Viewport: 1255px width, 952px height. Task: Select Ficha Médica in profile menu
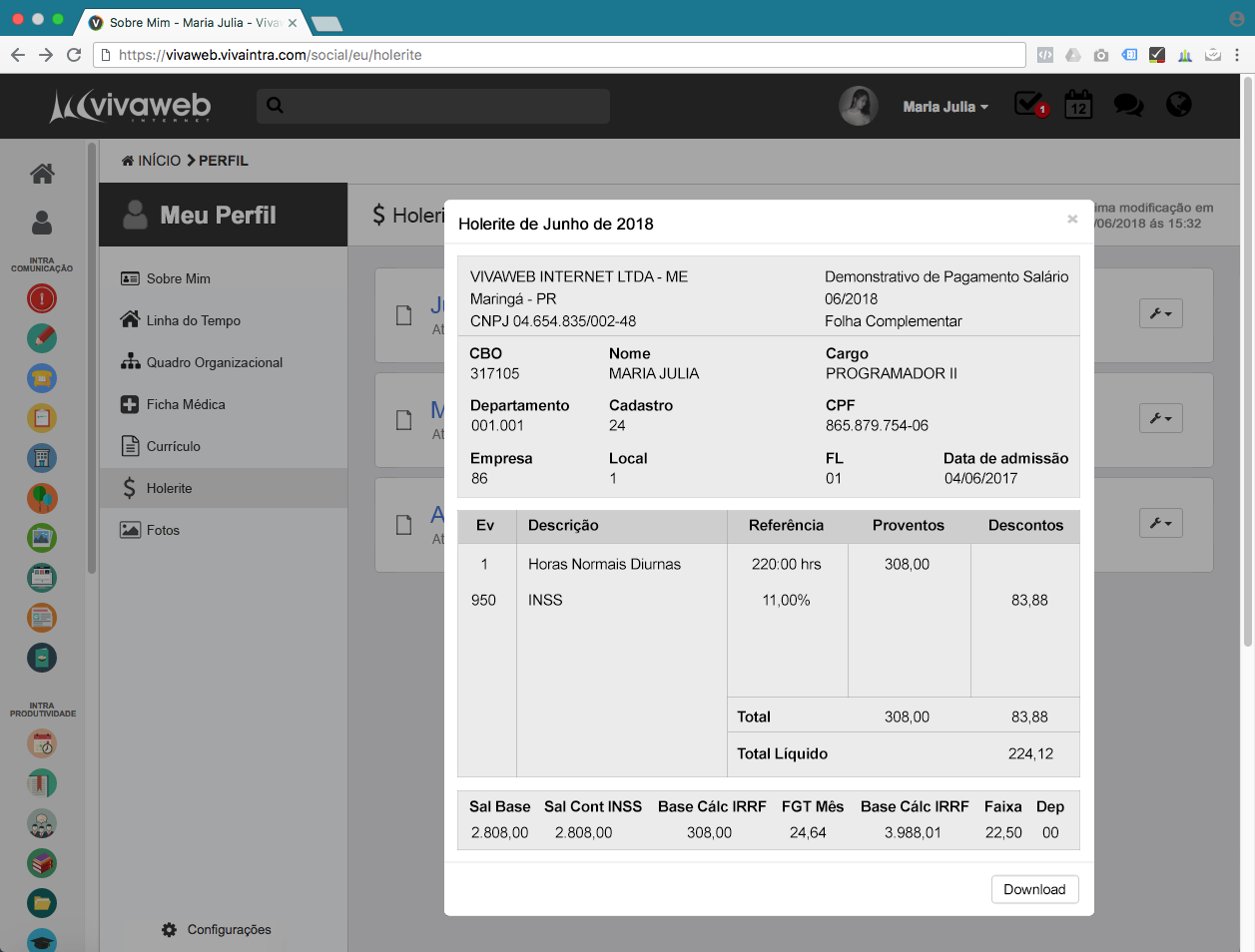point(186,404)
